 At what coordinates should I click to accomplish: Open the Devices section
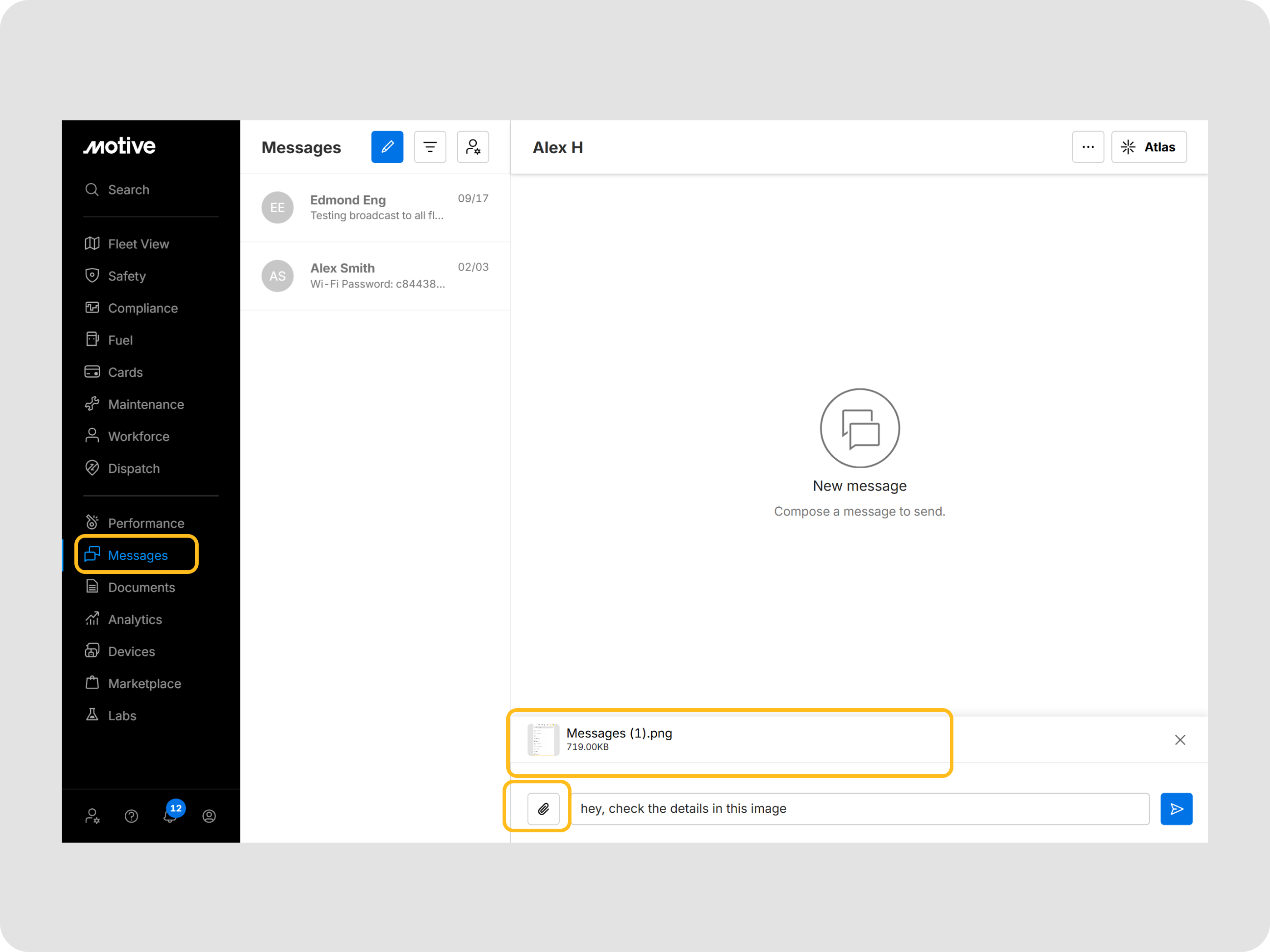(x=120, y=652)
